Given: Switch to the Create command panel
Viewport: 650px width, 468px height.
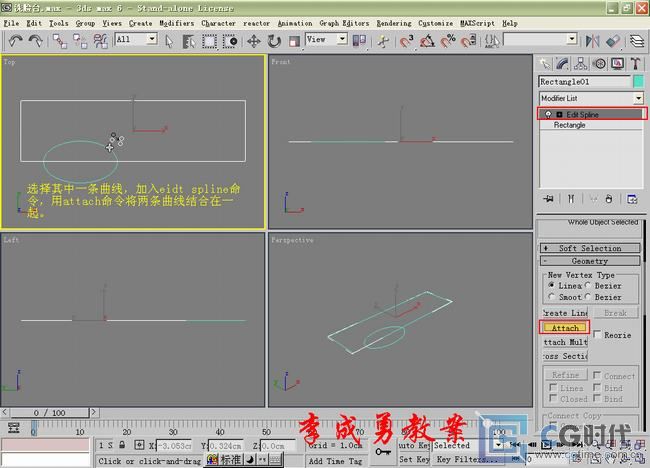Looking at the screenshot, I should tap(545, 64).
